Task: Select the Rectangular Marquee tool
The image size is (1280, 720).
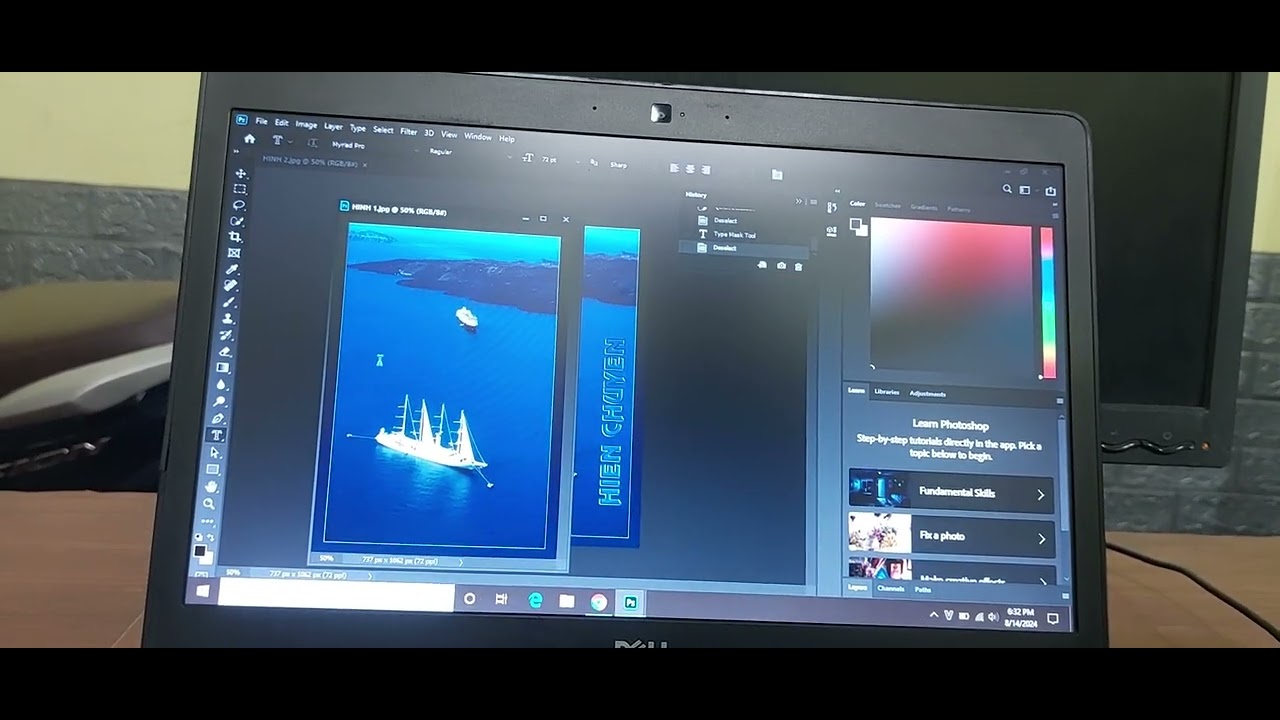Action: pyautogui.click(x=240, y=189)
